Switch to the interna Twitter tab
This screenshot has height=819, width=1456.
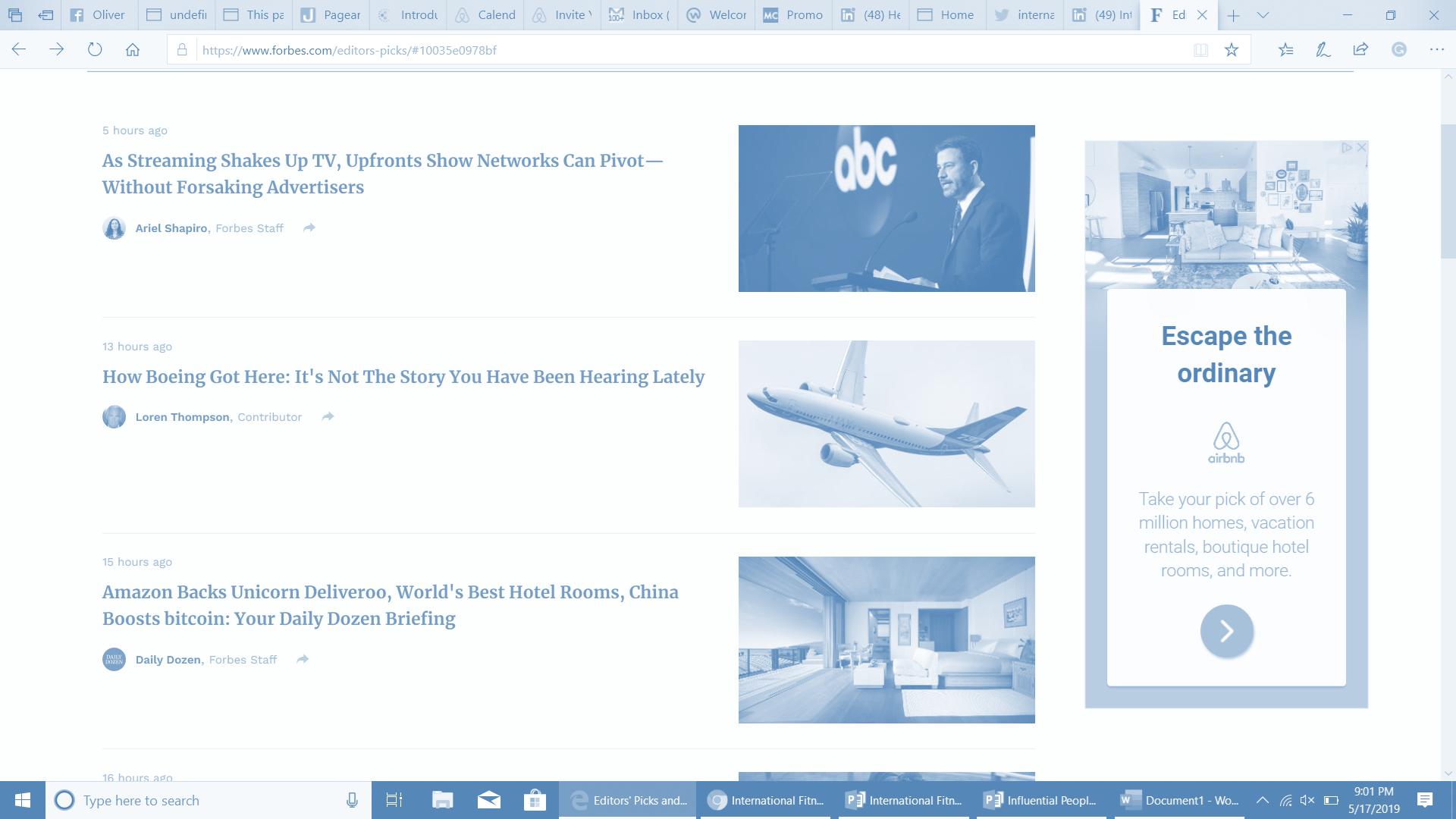pos(1025,14)
